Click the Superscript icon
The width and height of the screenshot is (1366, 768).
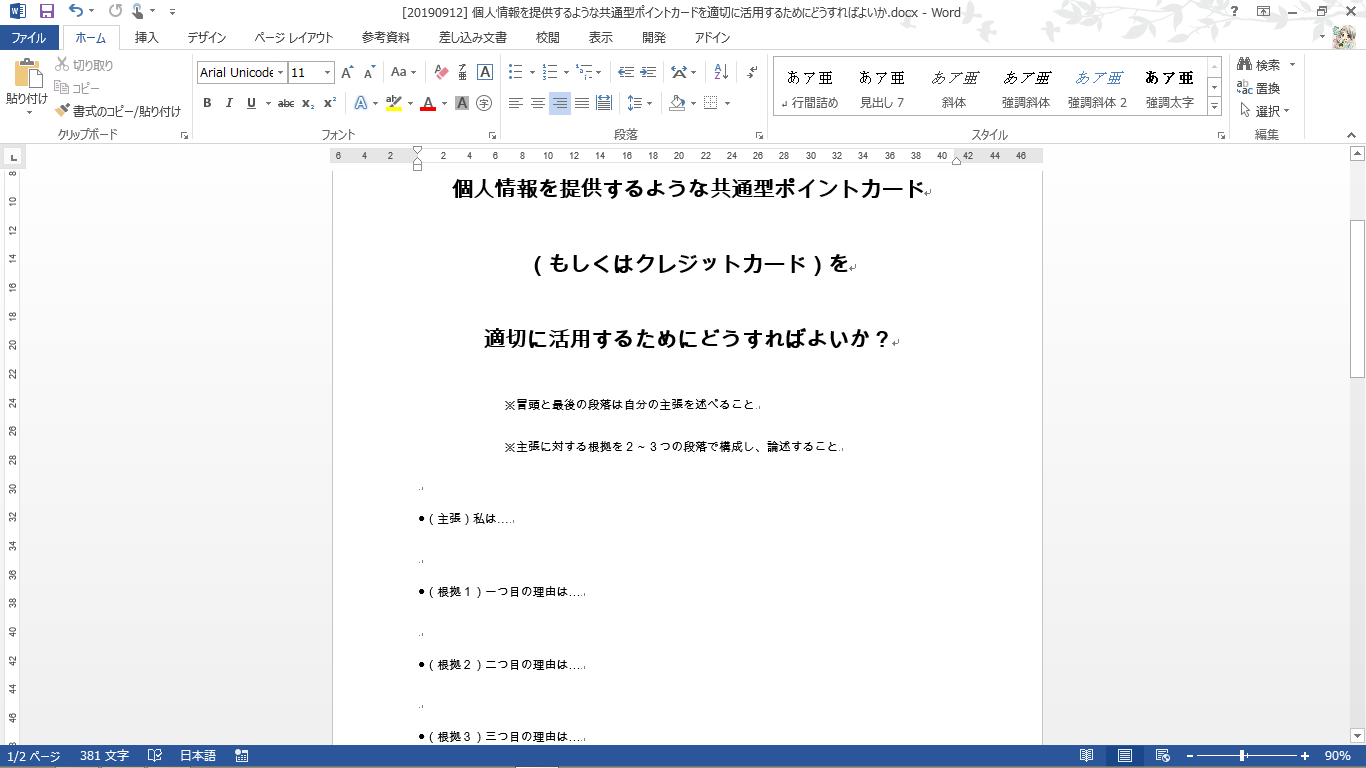tap(328, 103)
